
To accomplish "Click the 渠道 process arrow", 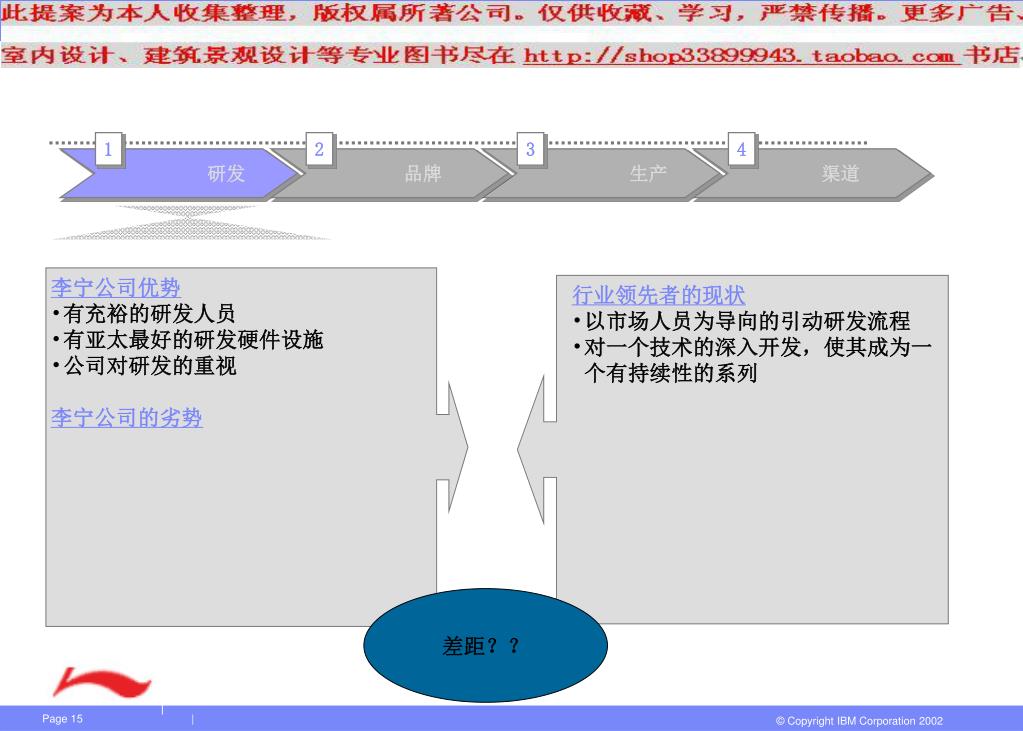I will pos(814,174).
